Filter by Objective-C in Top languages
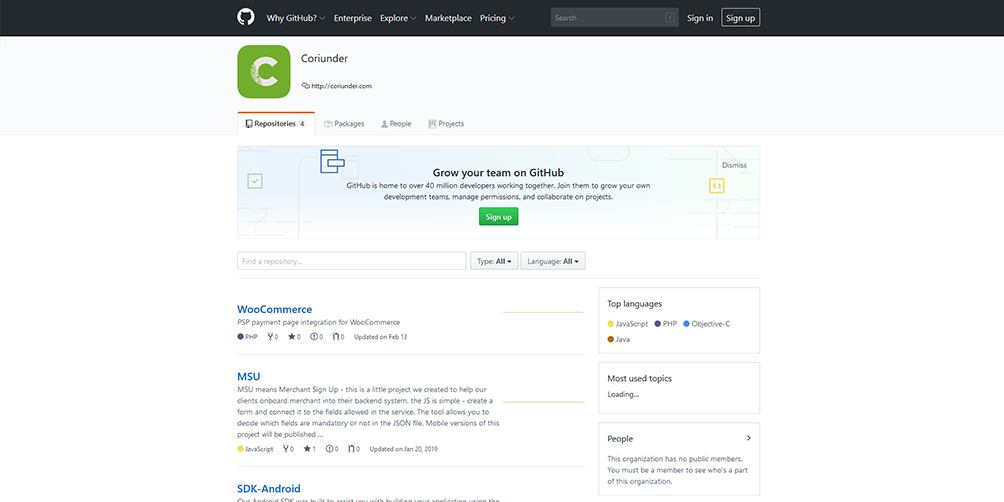Image resolution: width=1004 pixels, height=502 pixels. (707, 324)
